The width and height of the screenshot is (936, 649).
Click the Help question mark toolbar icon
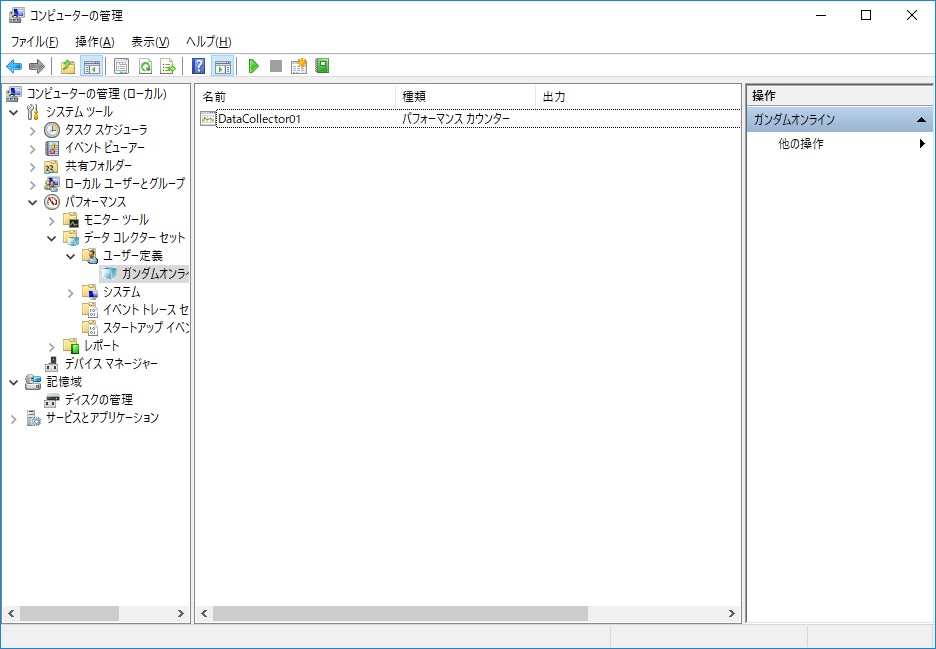pos(199,66)
